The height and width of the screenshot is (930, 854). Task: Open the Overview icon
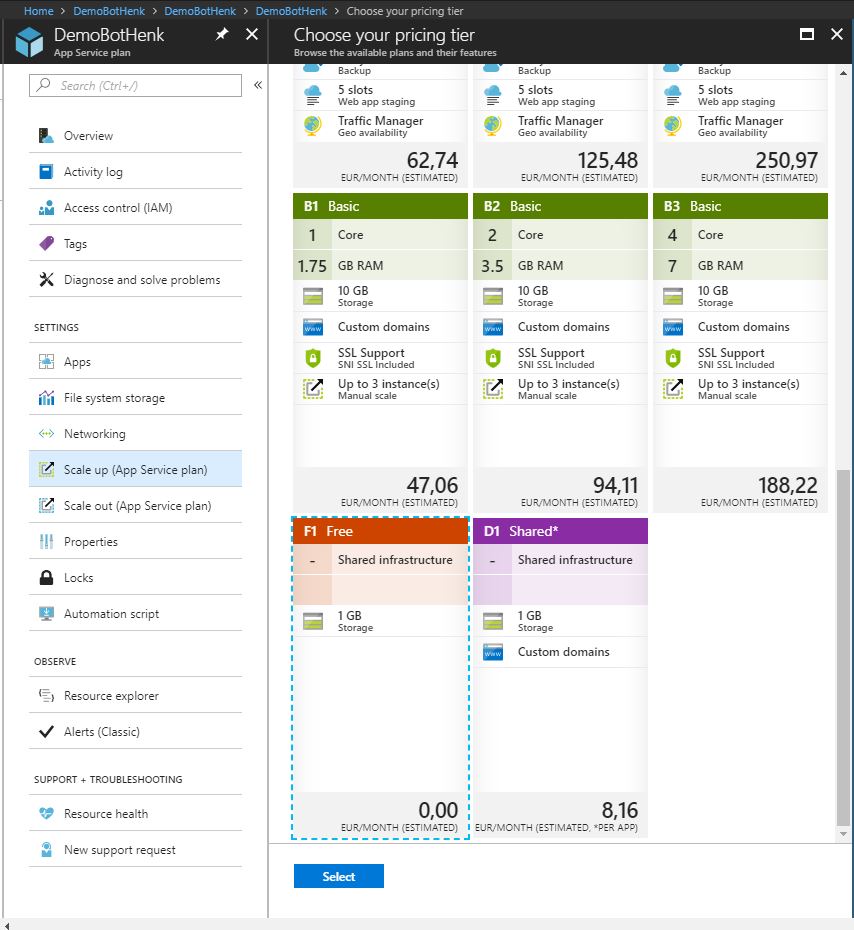pyautogui.click(x=46, y=135)
